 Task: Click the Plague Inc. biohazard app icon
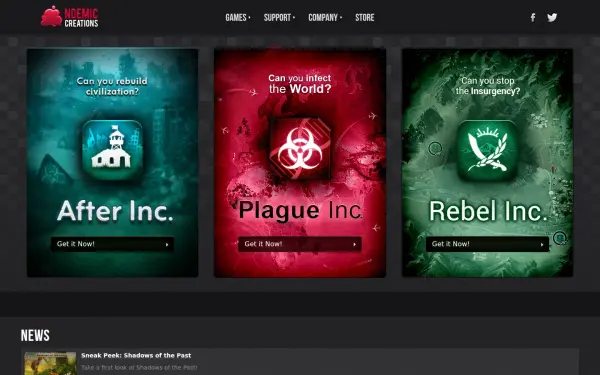(x=300, y=149)
